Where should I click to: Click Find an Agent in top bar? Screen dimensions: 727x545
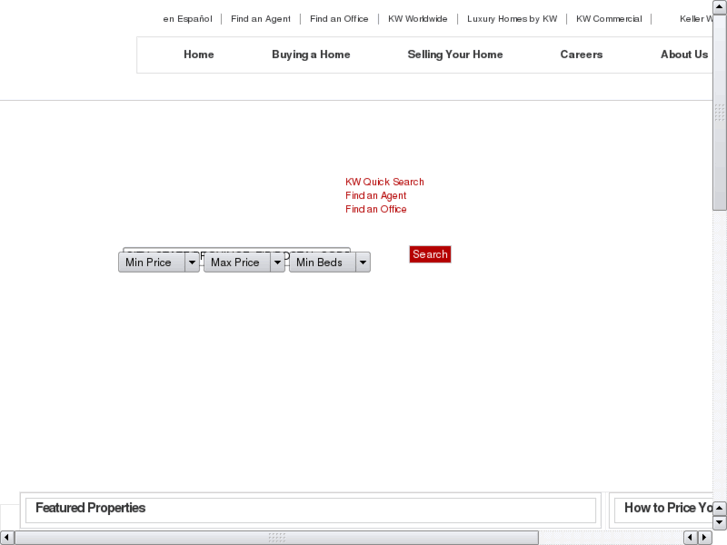(261, 19)
